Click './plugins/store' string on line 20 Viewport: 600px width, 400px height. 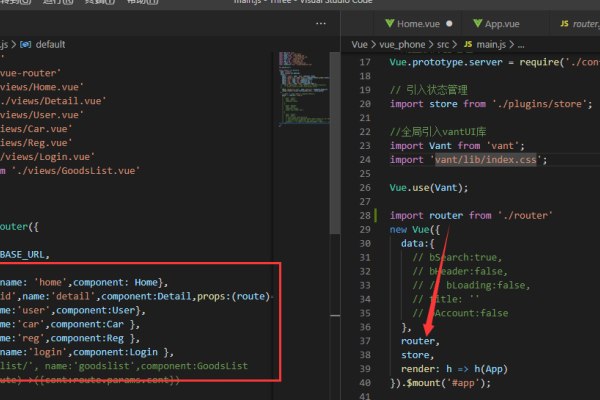point(540,104)
